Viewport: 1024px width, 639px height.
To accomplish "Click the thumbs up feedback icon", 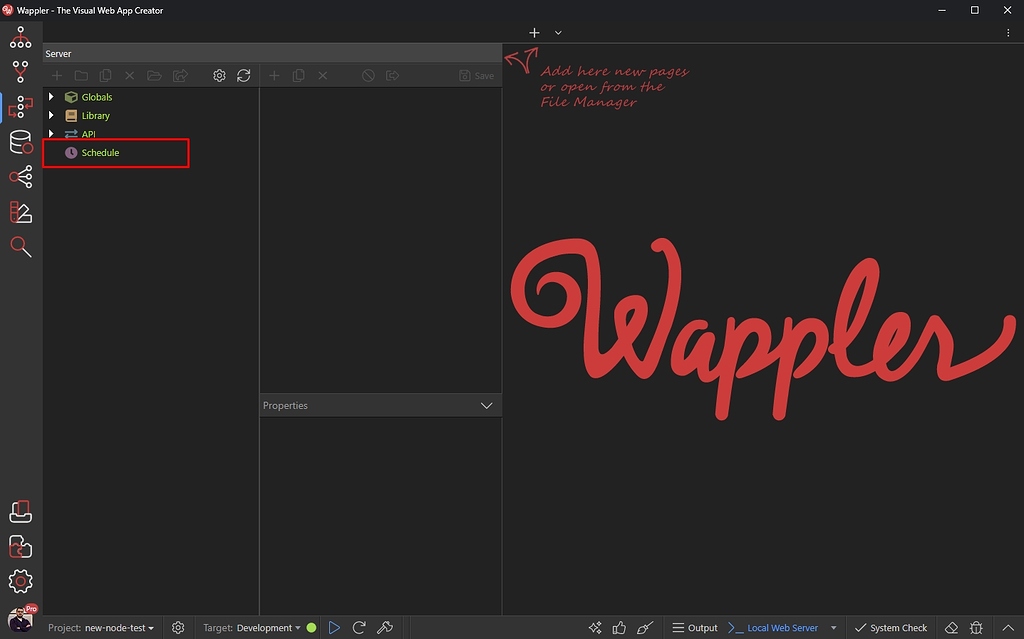I will [620, 628].
